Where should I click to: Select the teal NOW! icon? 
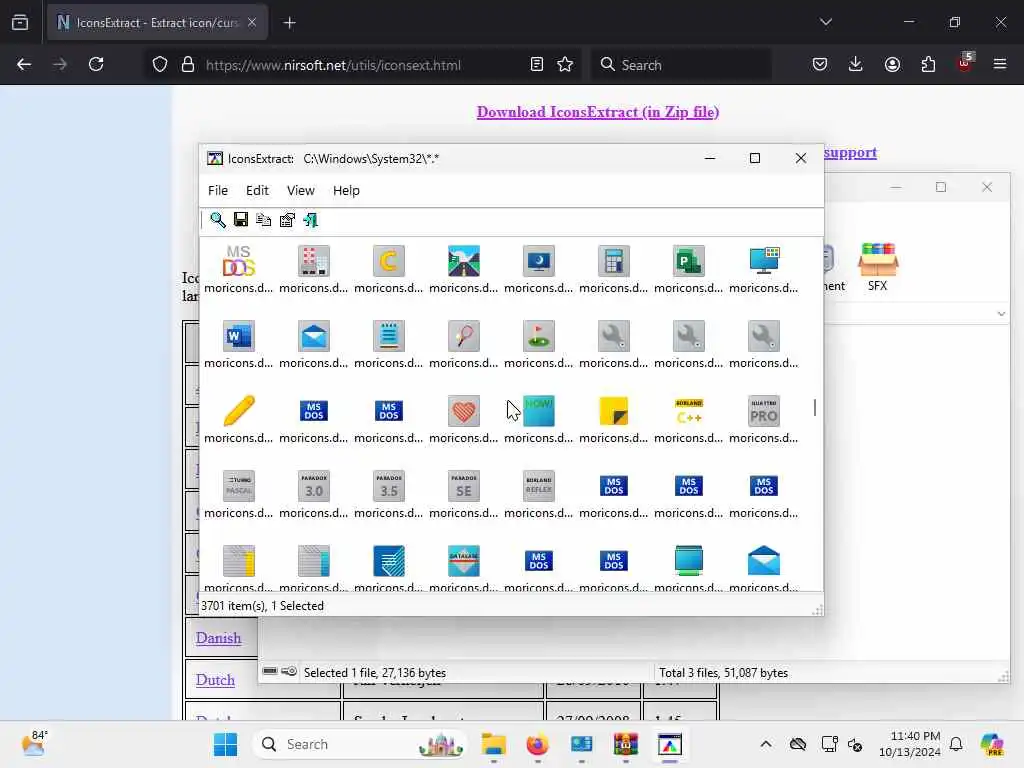539,411
